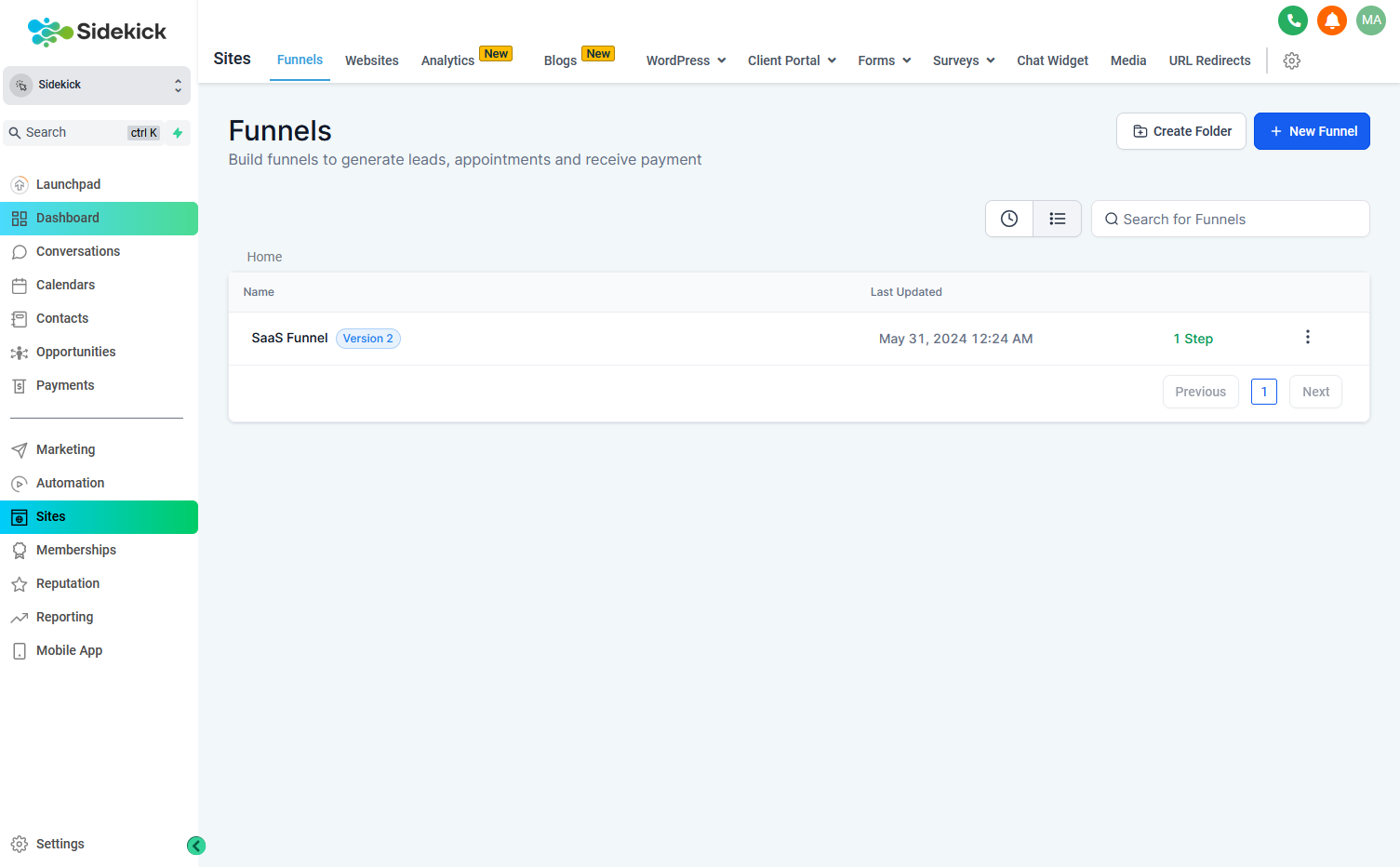Open Memberships in the sidebar
The height and width of the screenshot is (867, 1400).
tap(99, 550)
